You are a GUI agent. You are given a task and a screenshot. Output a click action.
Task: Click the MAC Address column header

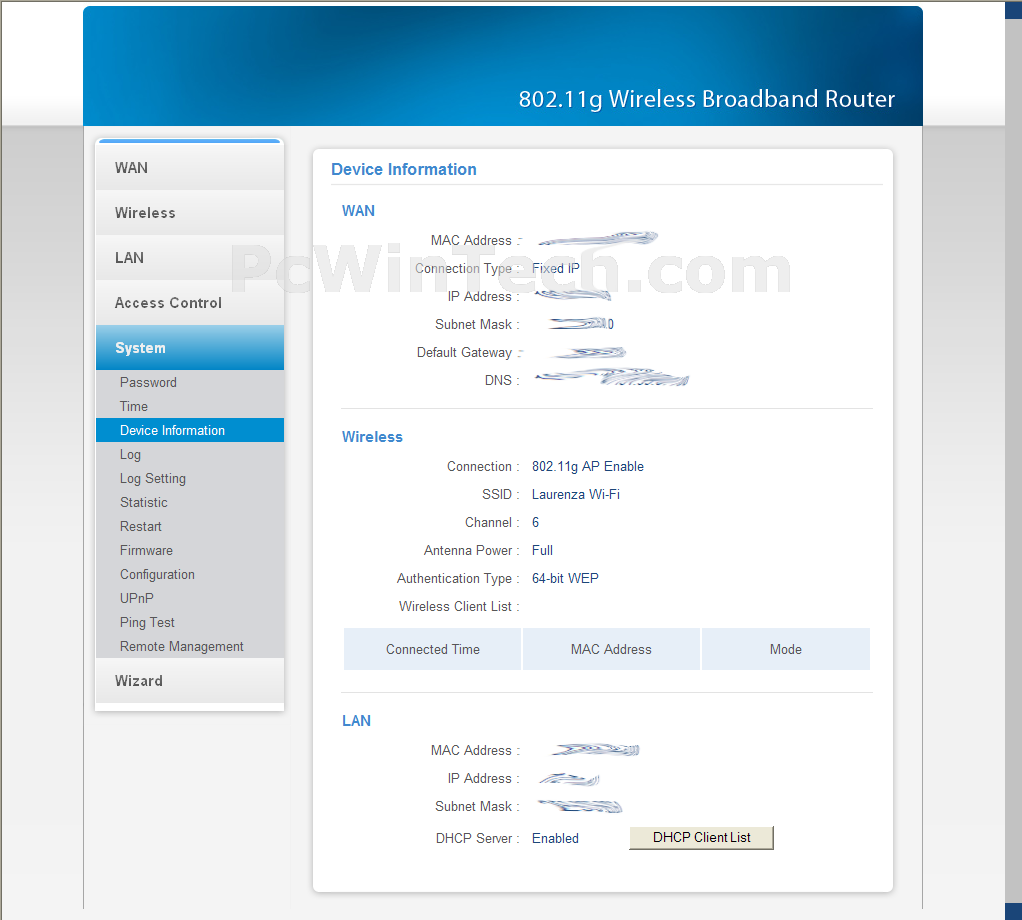611,649
